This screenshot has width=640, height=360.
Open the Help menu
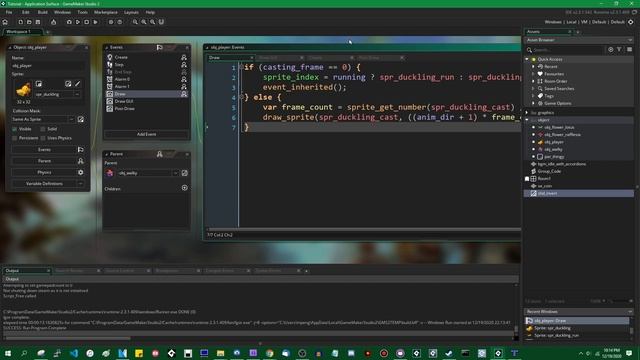pos(150,12)
